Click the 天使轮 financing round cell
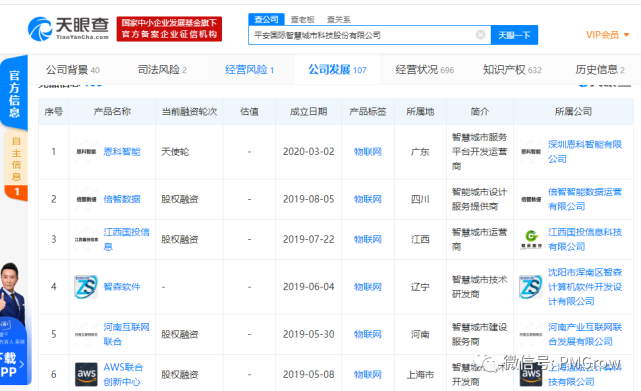Viewport: 641px width, 391px height. (x=175, y=152)
